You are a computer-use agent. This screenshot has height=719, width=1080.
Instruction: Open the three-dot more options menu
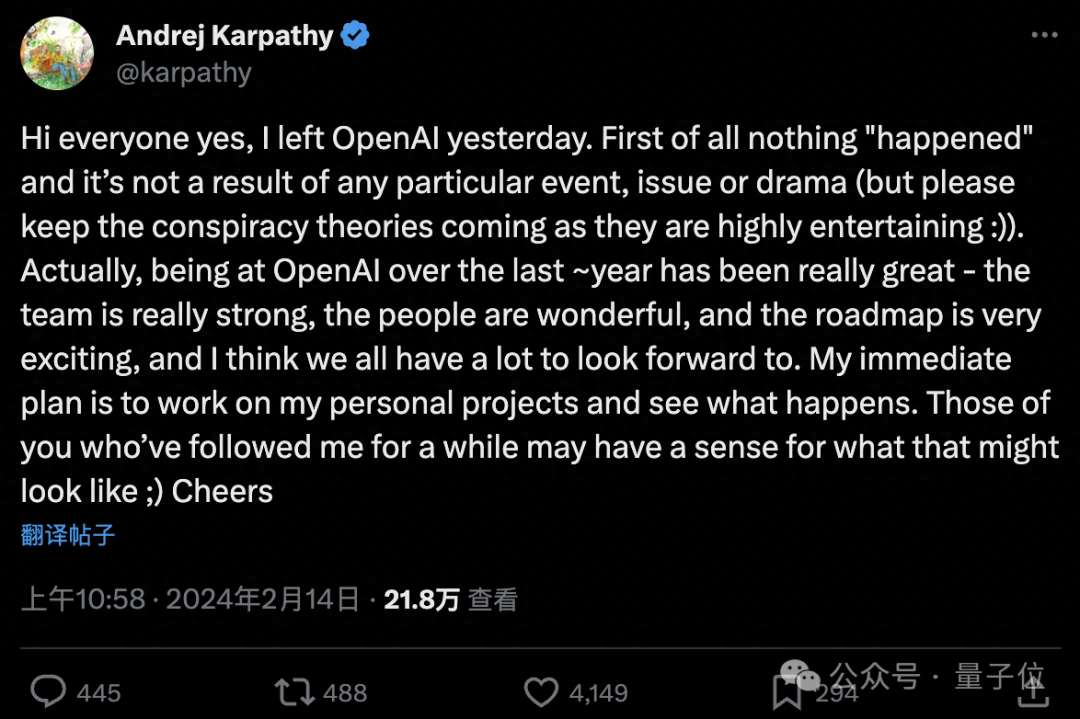pos(1043,36)
